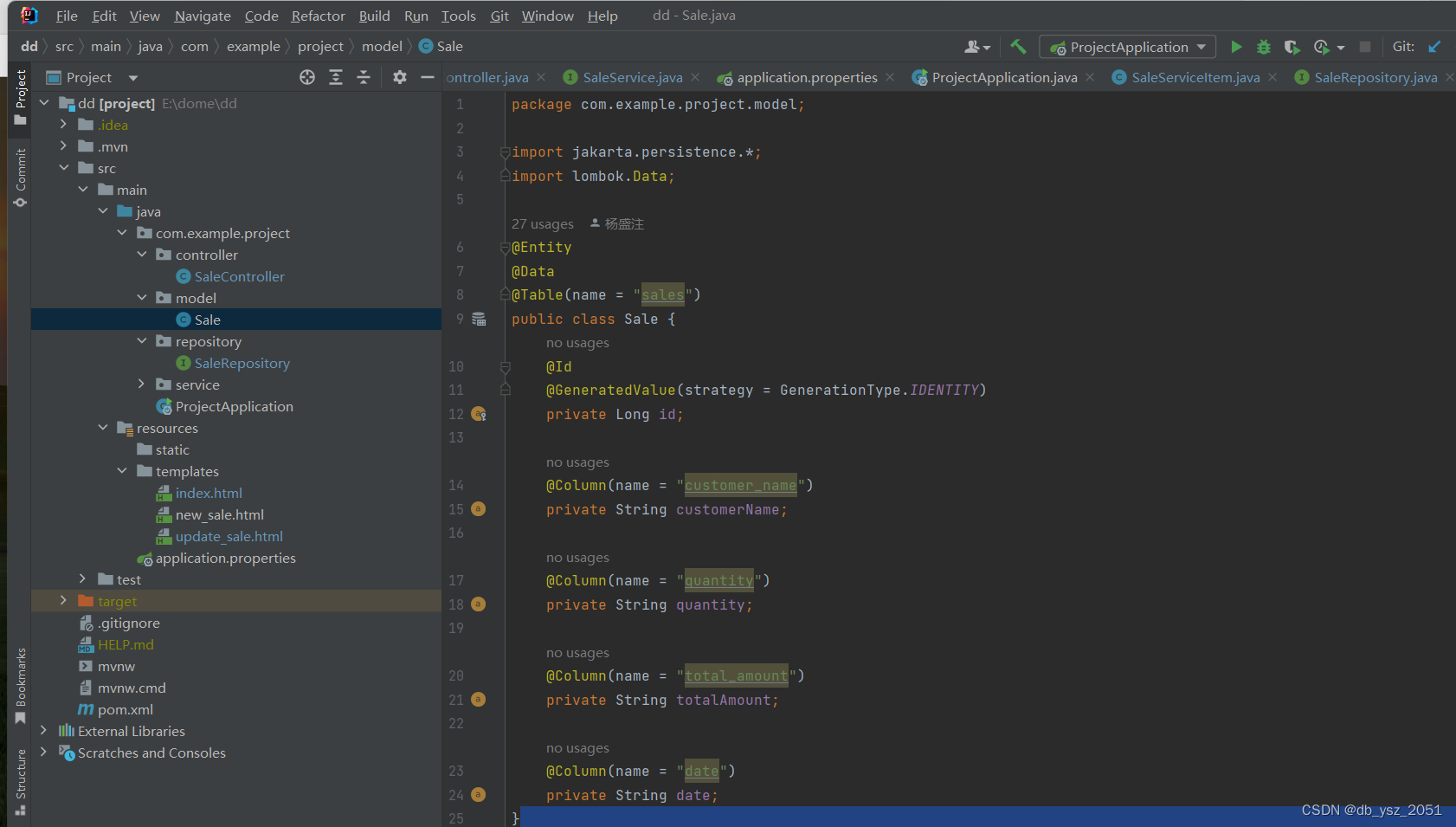The height and width of the screenshot is (827, 1456).
Task: Toggle the Structure tool window
Action: pyautogui.click(x=20, y=783)
